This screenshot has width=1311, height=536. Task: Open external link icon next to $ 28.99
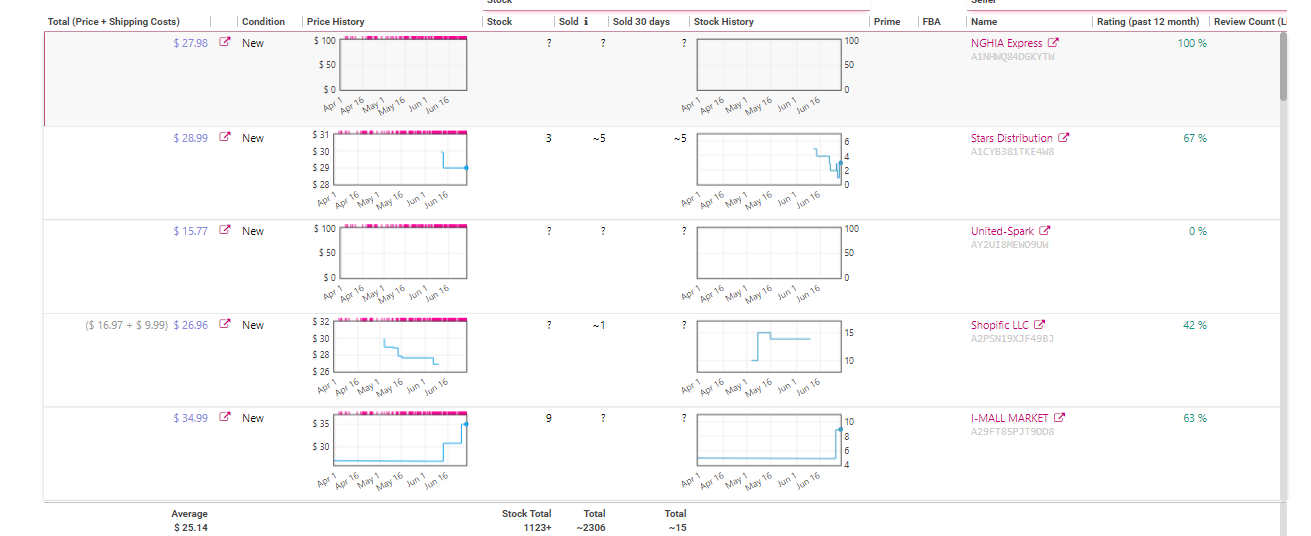[x=225, y=138]
